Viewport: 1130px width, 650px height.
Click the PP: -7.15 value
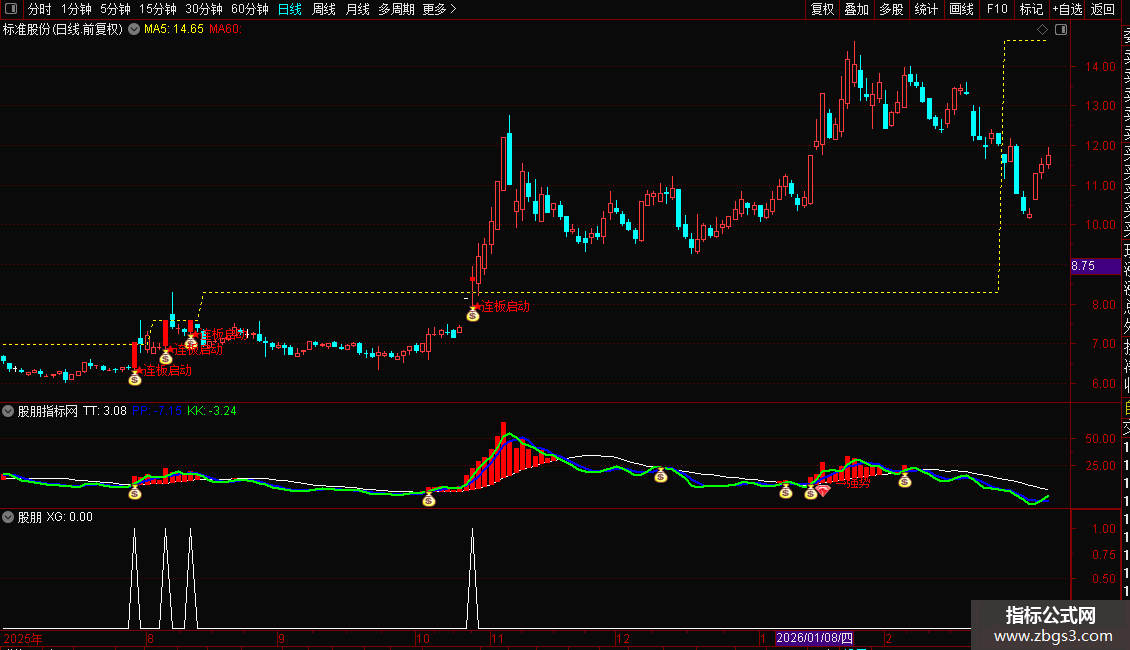pos(157,411)
